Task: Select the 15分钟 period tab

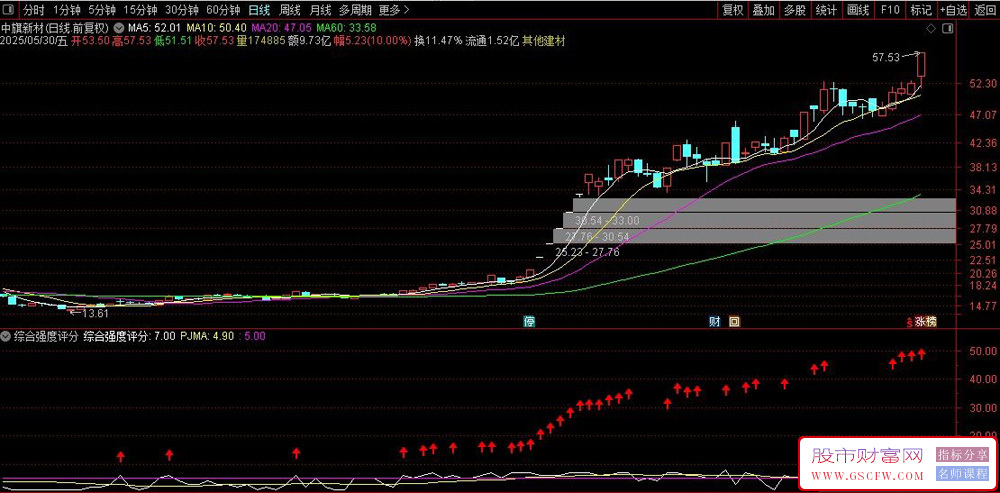Action: click(x=140, y=10)
